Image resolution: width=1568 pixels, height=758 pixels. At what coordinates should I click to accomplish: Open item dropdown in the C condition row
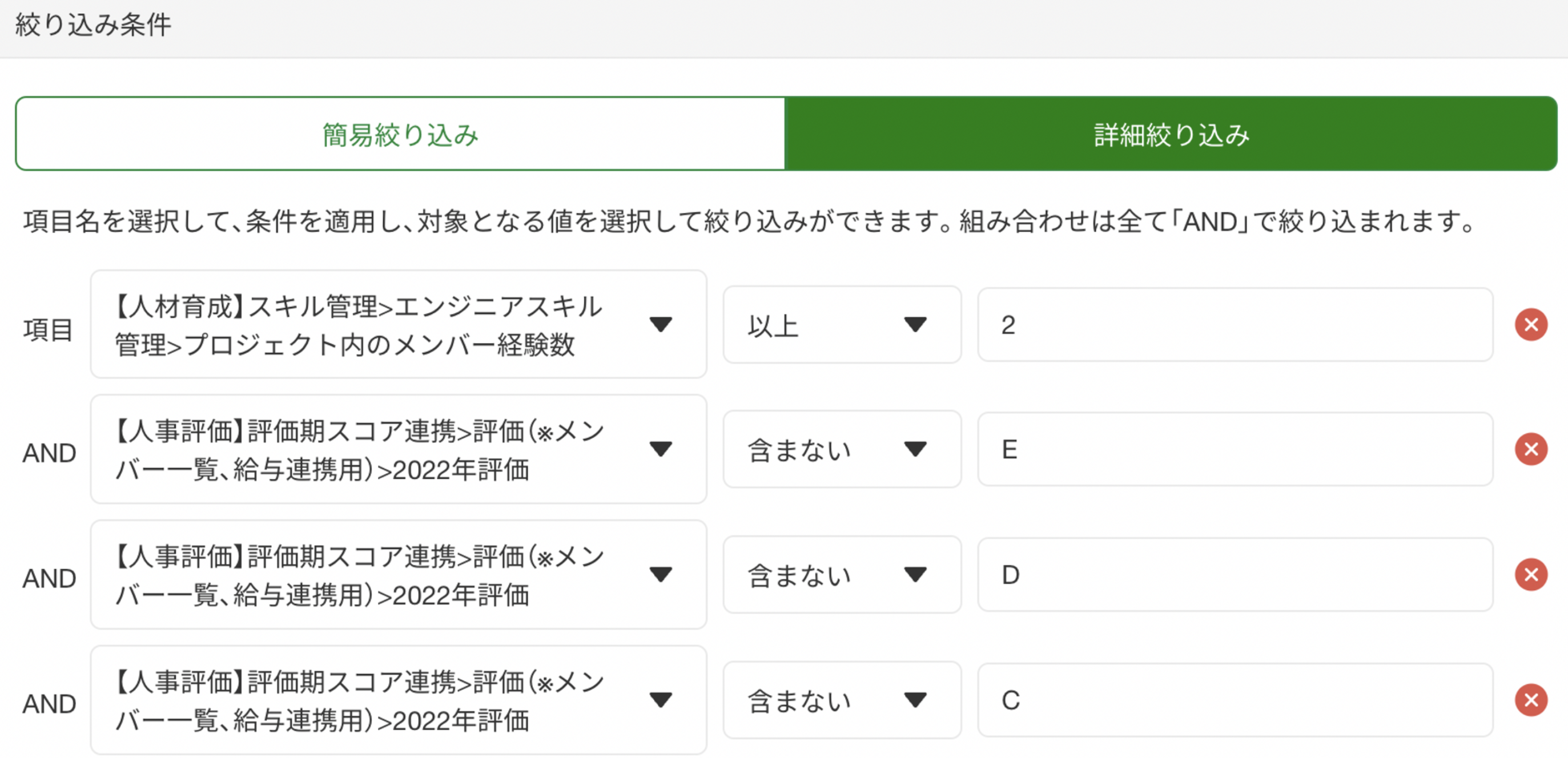(x=398, y=700)
